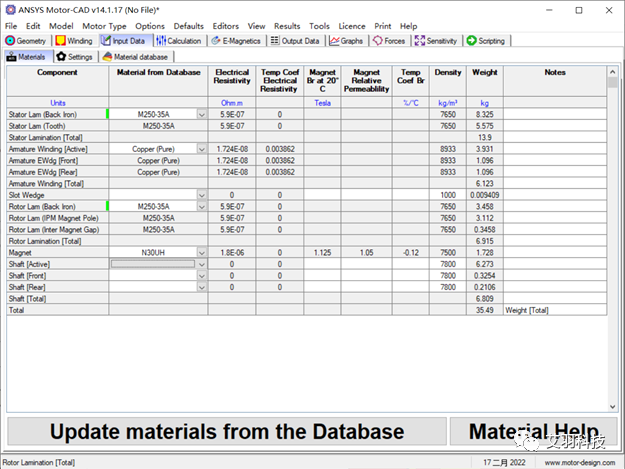Click the Settings gear sub-tab icon
The height and width of the screenshot is (469, 625).
coord(61,57)
